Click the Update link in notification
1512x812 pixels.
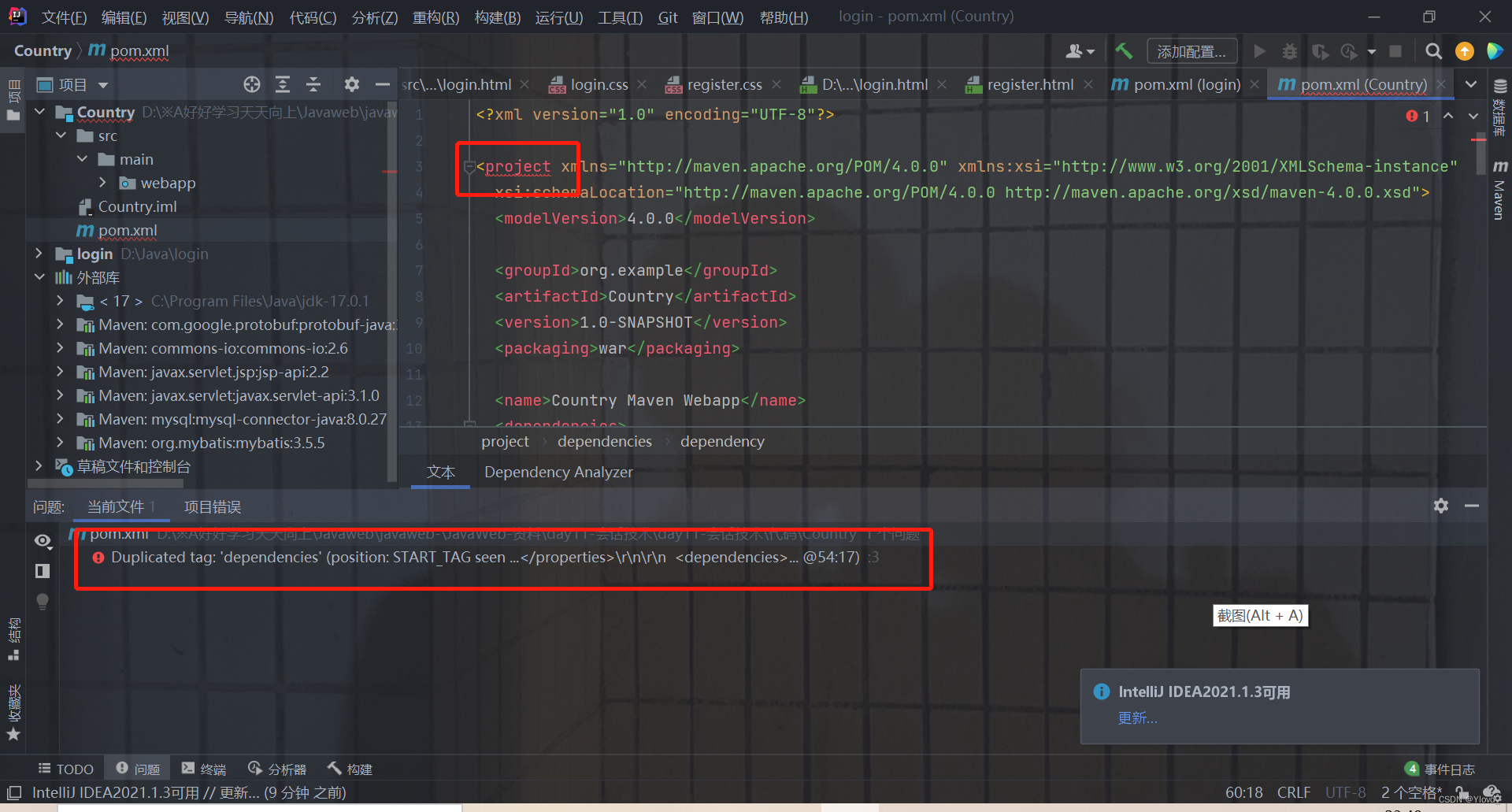[x=1137, y=717]
